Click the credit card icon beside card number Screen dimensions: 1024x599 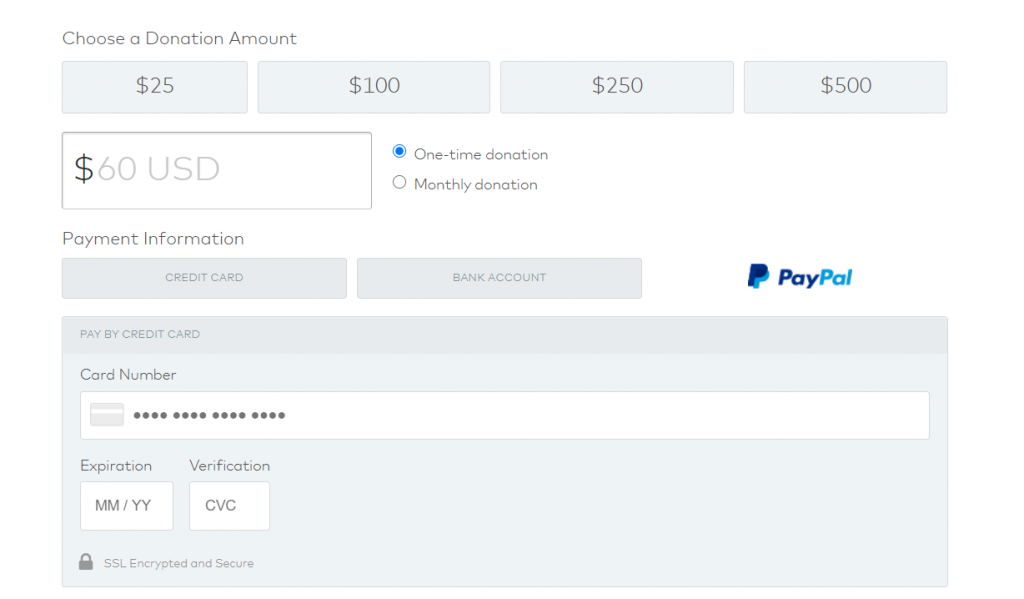coord(107,414)
